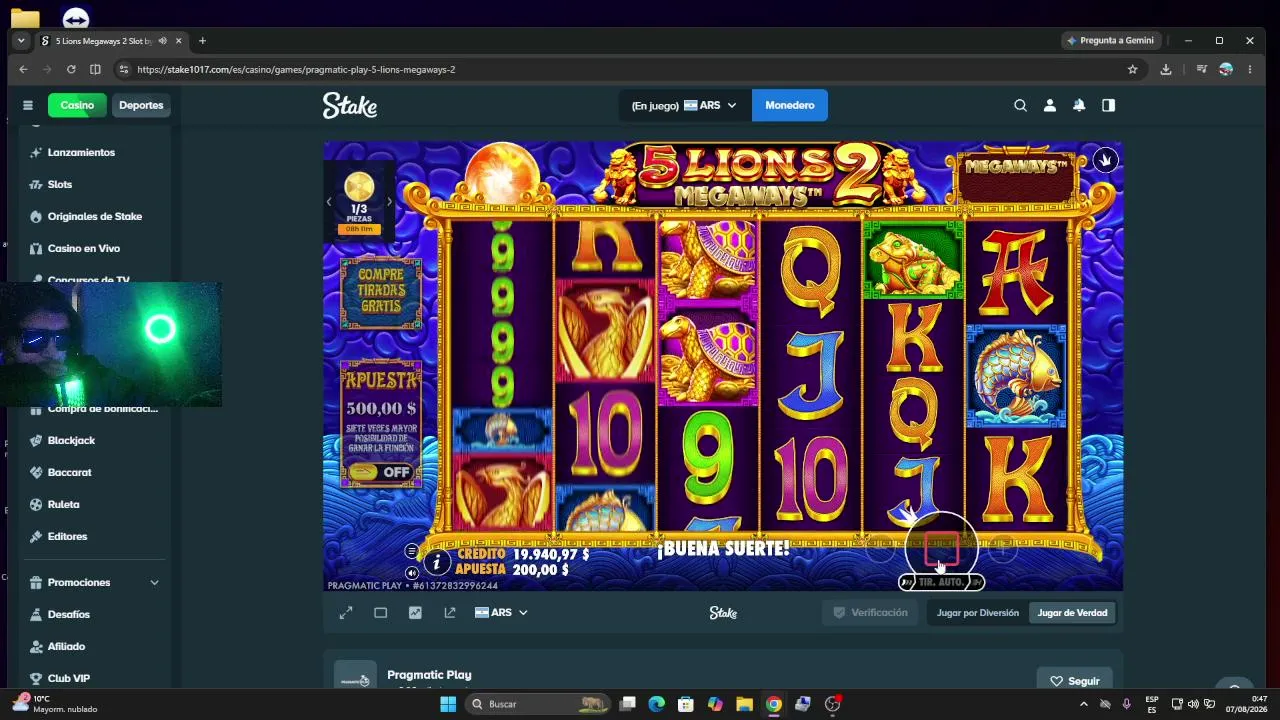1280x720 pixels.
Task: Click the Tir. Auto. autoplay button
Action: (941, 582)
